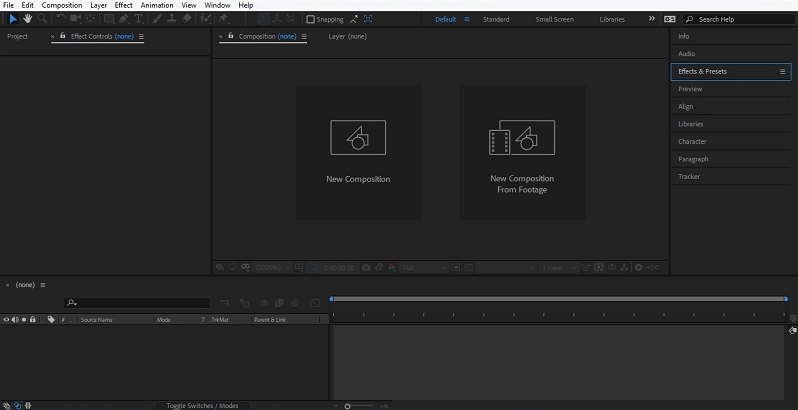This screenshot has height=410, width=798.
Task: Click the timeline zoom slider
Action: pos(348,405)
